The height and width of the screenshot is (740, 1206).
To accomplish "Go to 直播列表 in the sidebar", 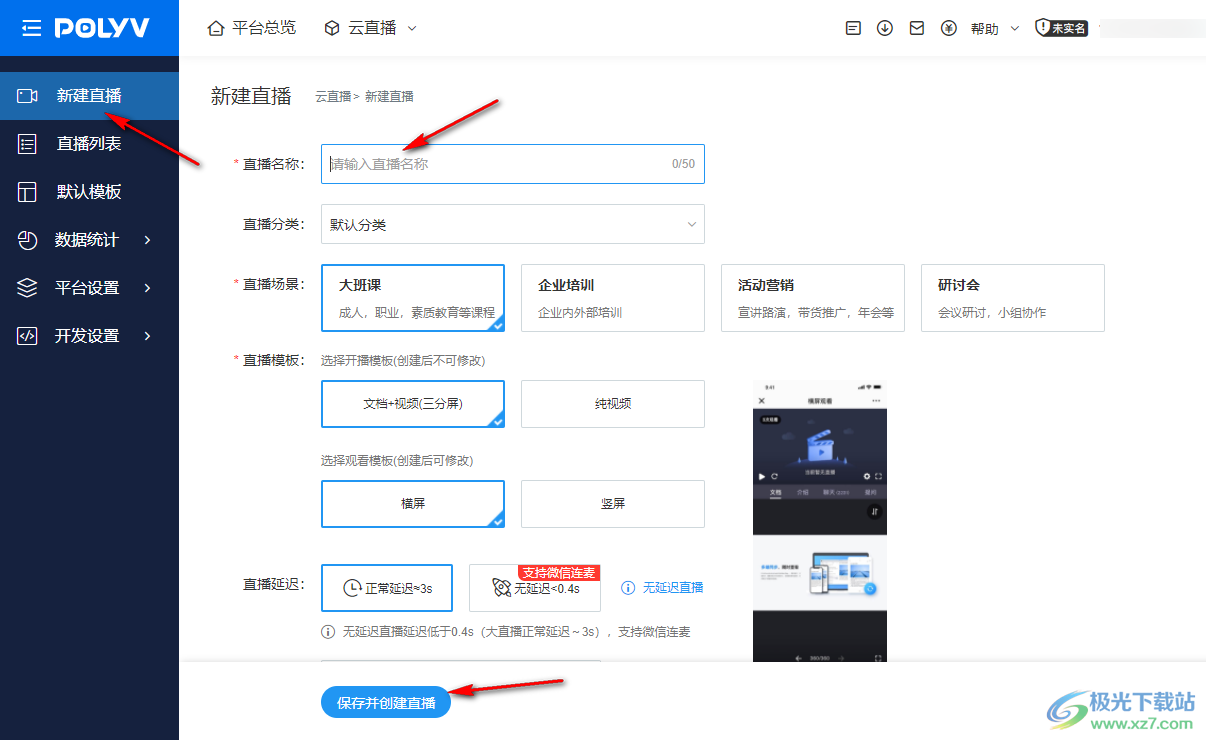I will pyautogui.click(x=90, y=143).
